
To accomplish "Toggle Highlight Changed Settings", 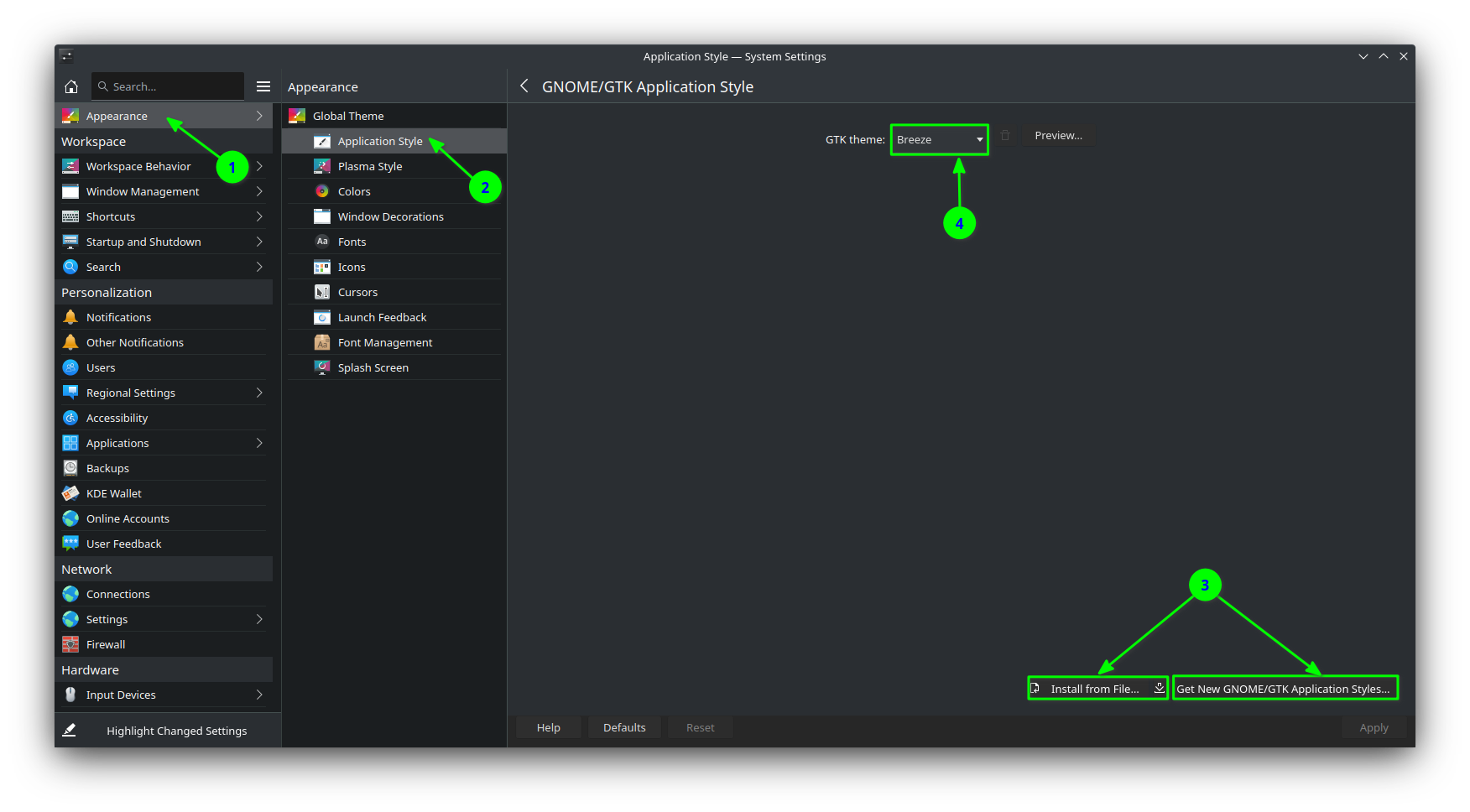I will tap(168, 731).
